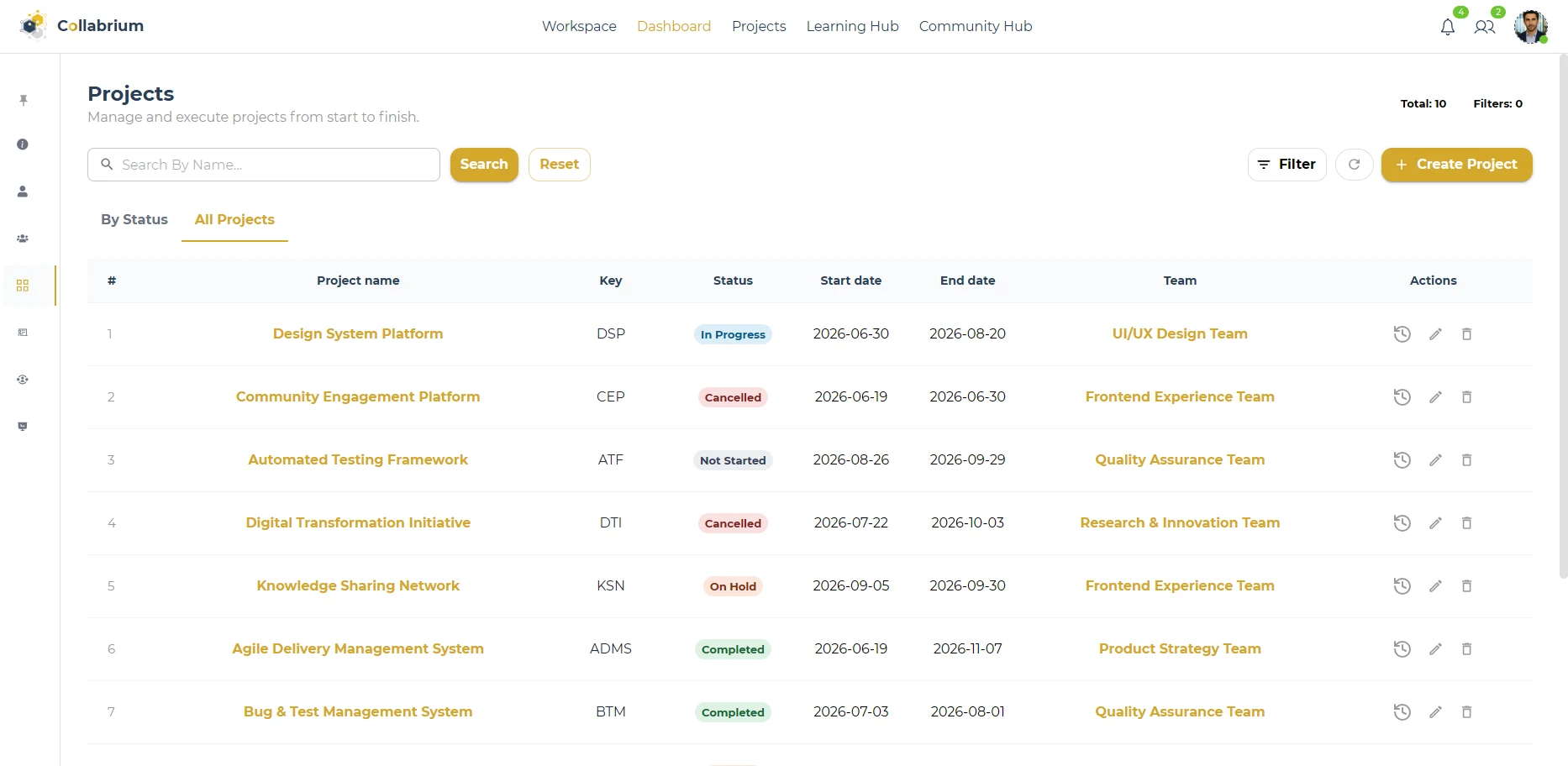Switch to the By Status tab
1568x766 pixels.
tap(134, 219)
